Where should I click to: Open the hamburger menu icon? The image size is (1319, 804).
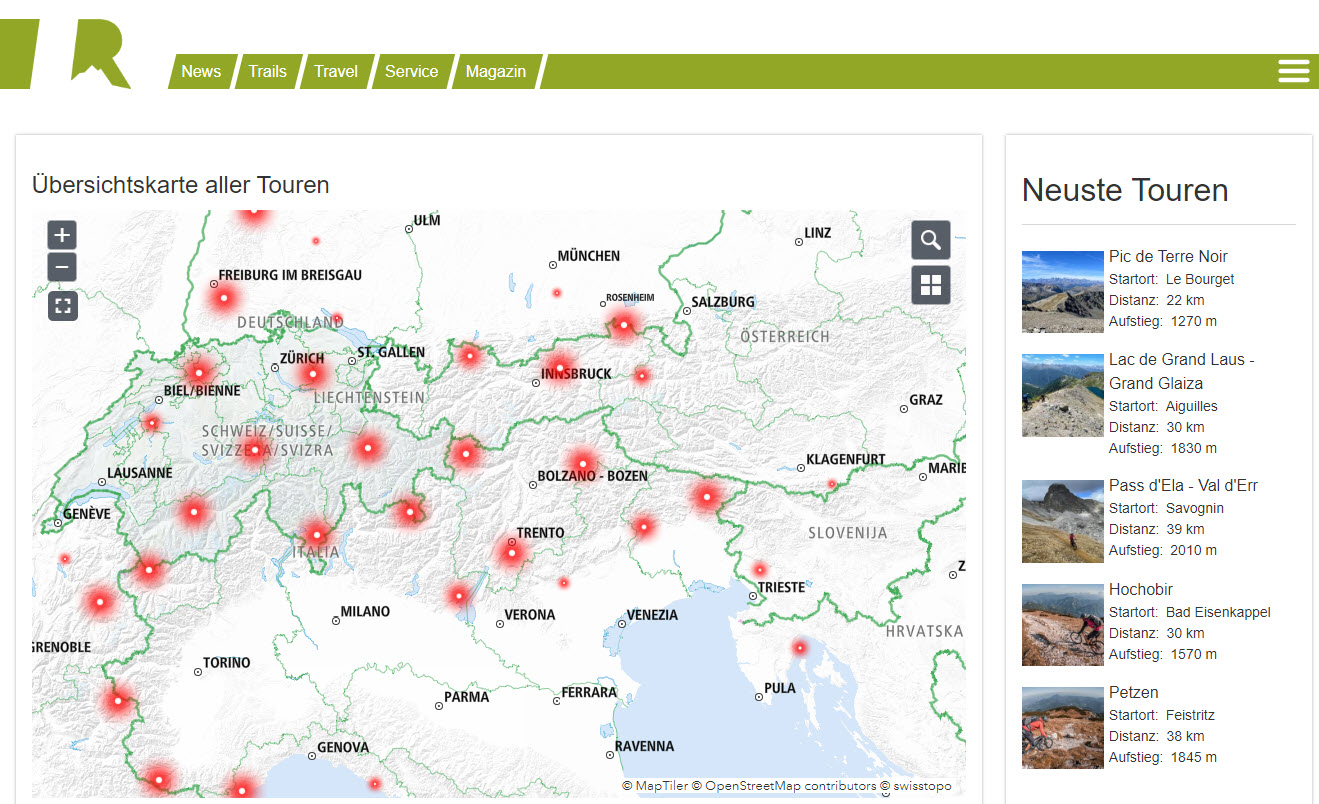coord(1293,71)
